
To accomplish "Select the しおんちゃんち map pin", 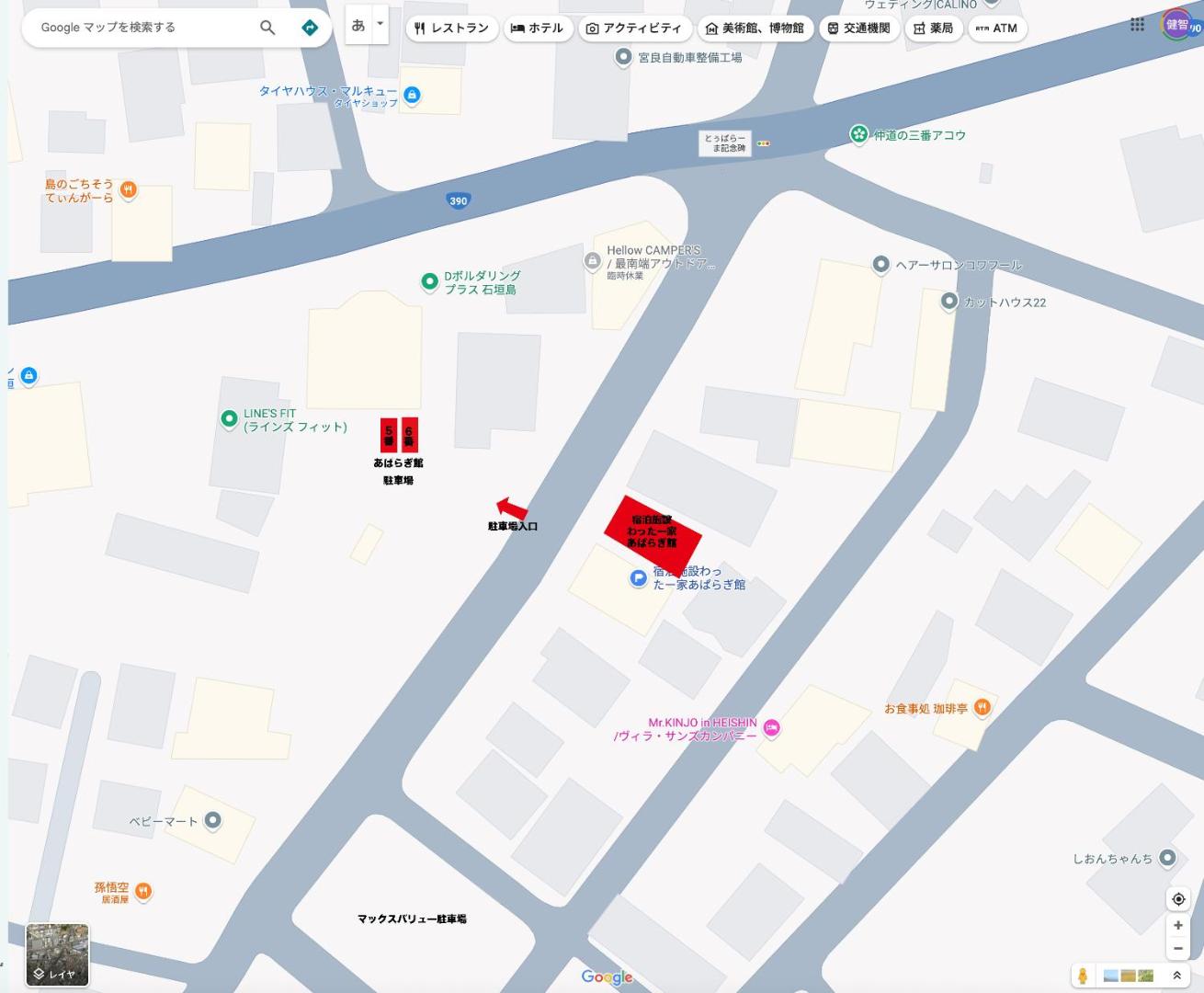I will (x=1167, y=858).
